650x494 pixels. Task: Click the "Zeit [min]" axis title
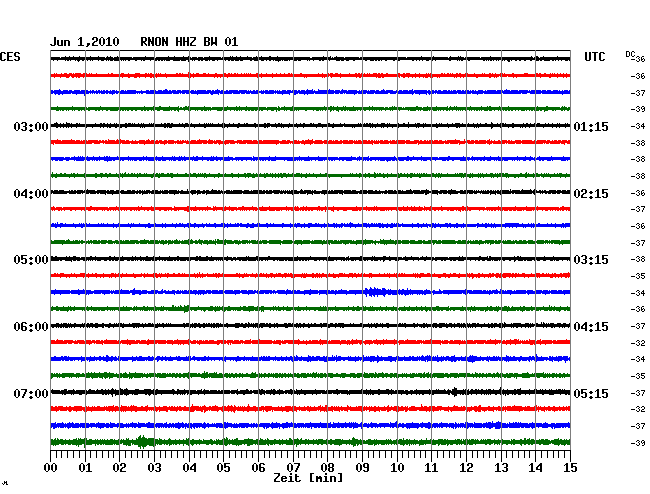point(308,478)
